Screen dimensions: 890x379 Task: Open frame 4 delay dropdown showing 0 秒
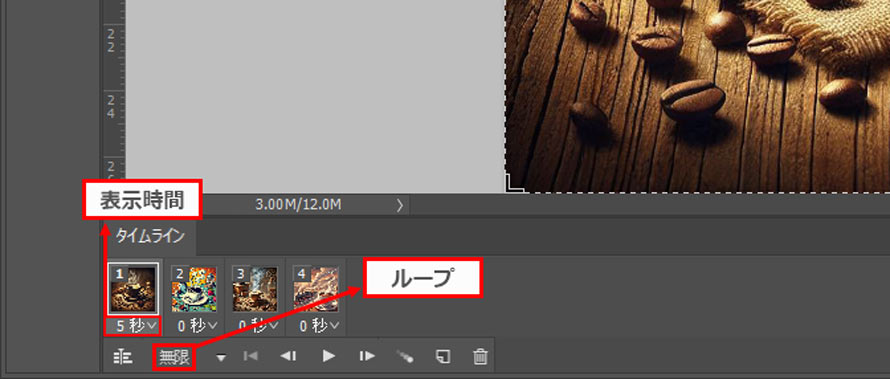point(319,326)
